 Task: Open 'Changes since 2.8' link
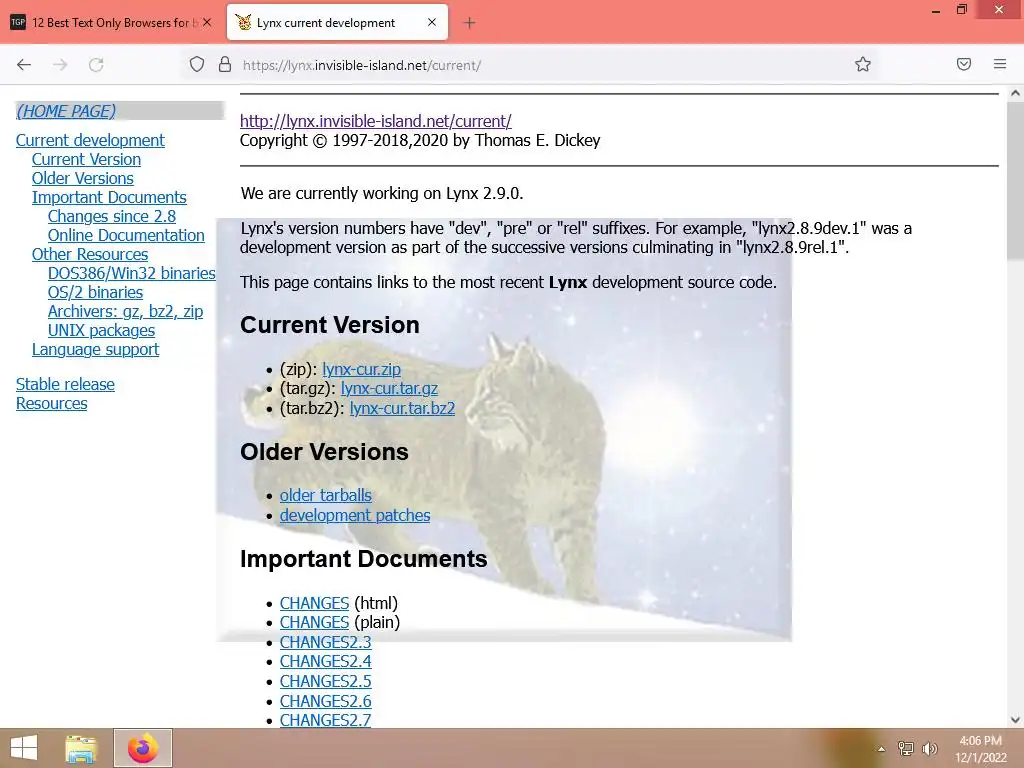click(112, 216)
